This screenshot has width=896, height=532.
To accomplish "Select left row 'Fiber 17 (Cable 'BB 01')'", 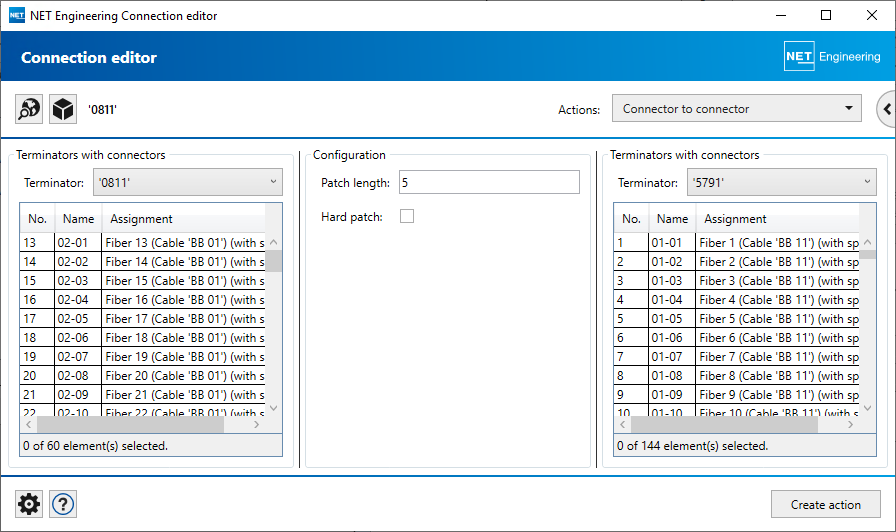I will (143, 318).
